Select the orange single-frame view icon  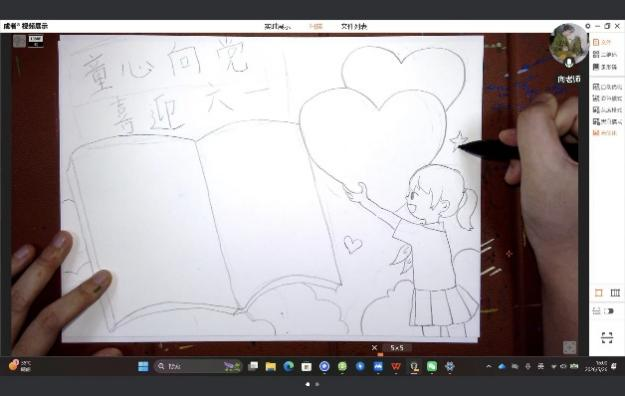(598, 293)
